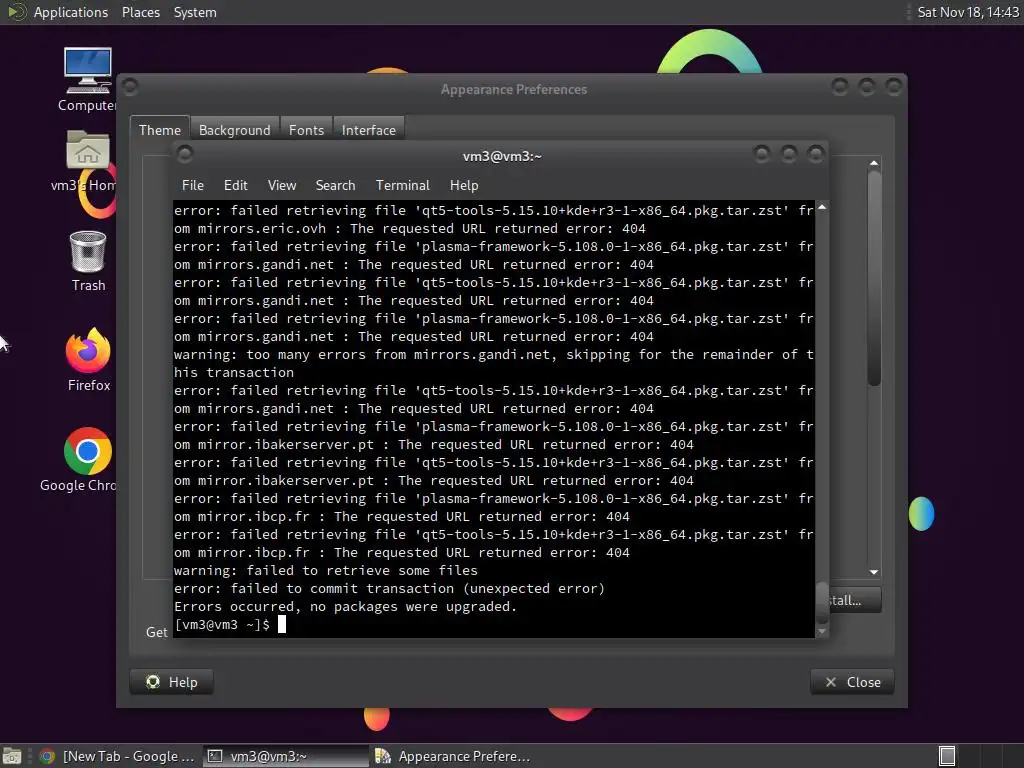This screenshot has height=768, width=1024.
Task: Click 'error: failed to commit transaction' line
Action: click(x=389, y=588)
